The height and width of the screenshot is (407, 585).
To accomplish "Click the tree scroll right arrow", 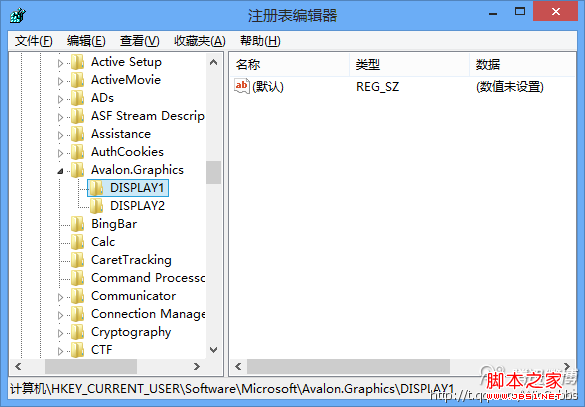I will 197,367.
